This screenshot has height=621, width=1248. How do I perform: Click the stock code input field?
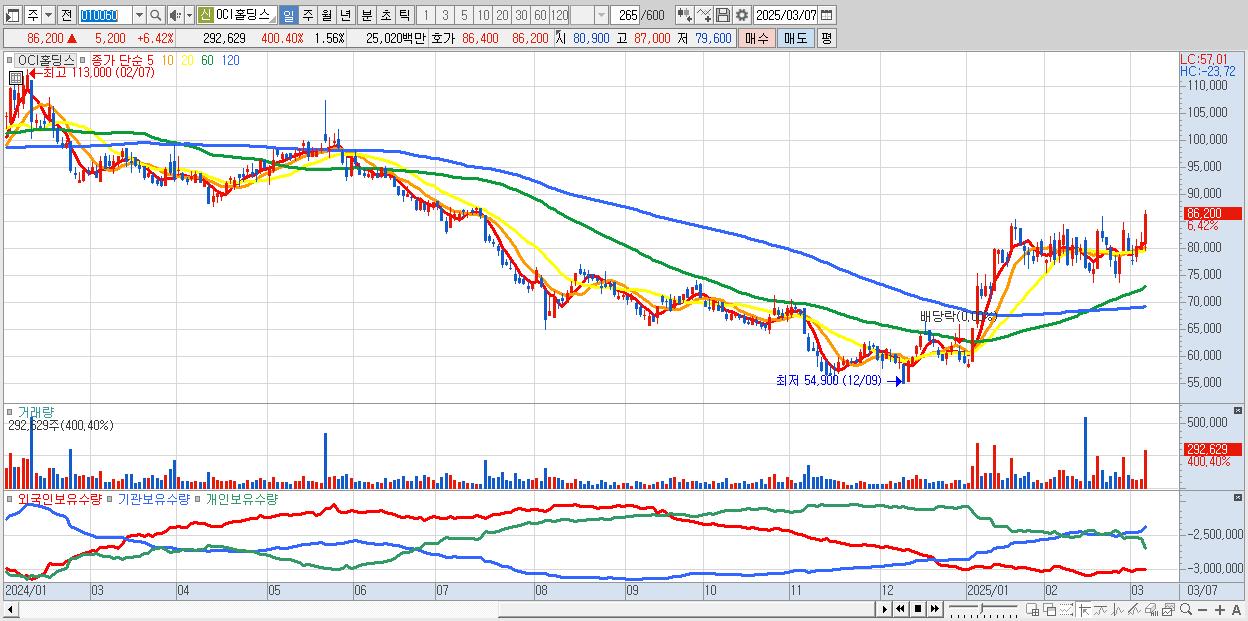tap(105, 16)
